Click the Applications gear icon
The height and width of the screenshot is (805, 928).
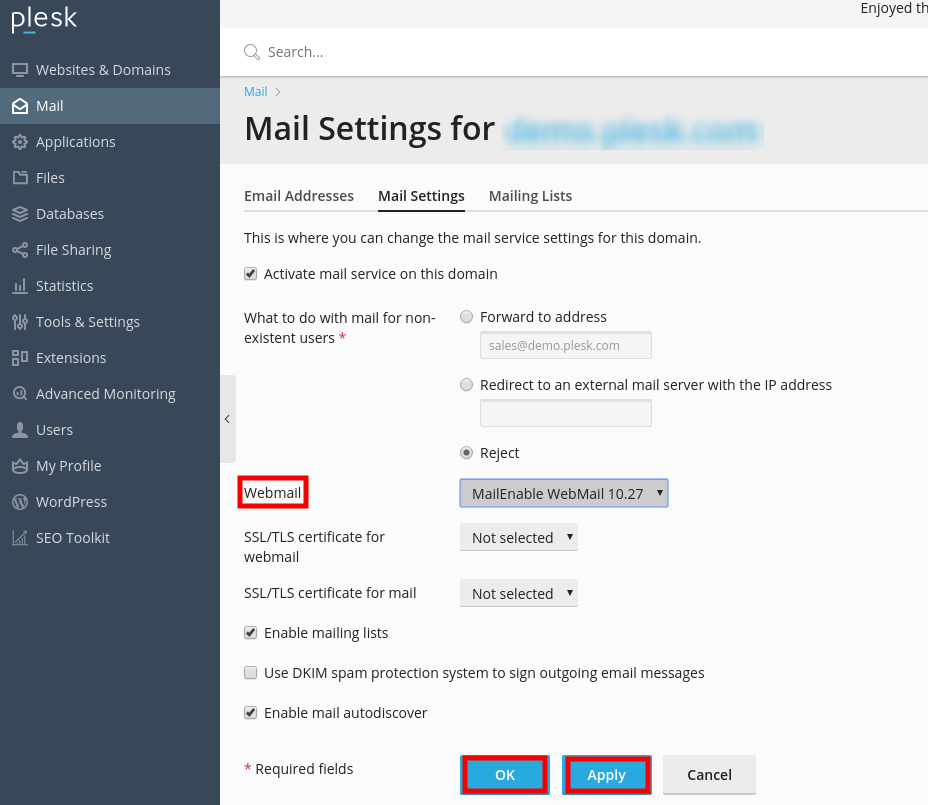(x=20, y=142)
